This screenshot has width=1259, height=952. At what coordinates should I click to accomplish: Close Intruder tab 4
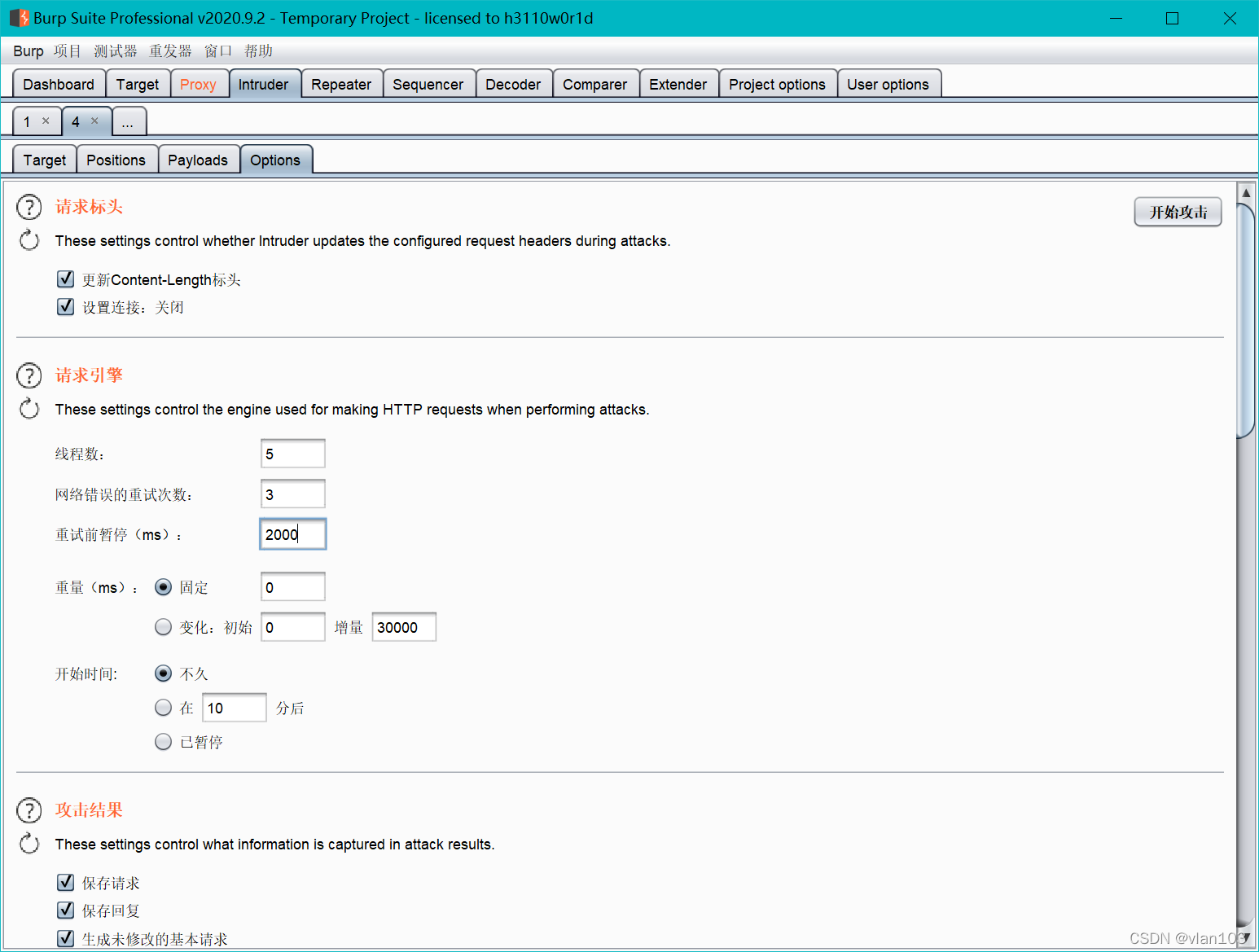(94, 121)
